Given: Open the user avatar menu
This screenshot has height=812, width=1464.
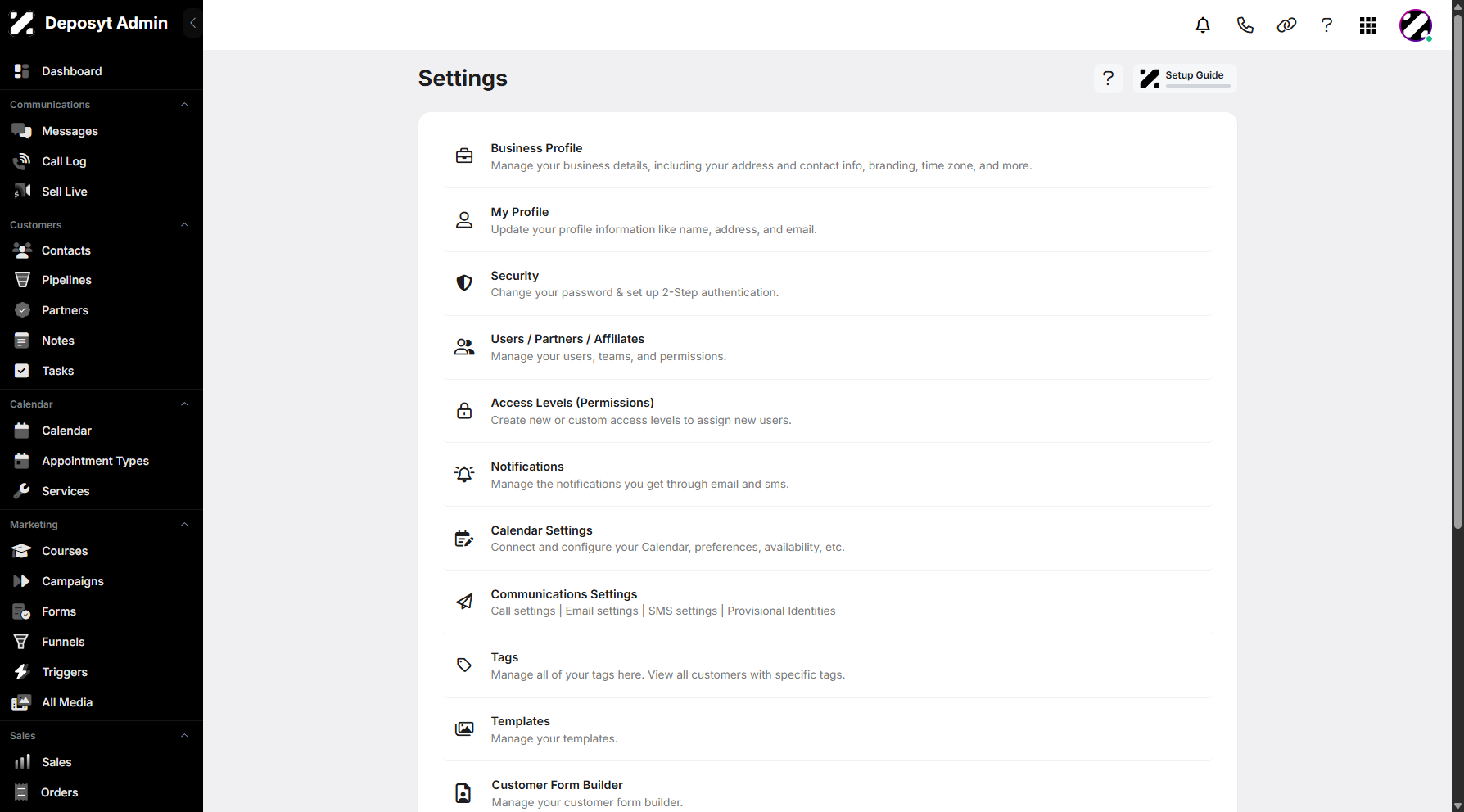Looking at the screenshot, I should (1416, 25).
